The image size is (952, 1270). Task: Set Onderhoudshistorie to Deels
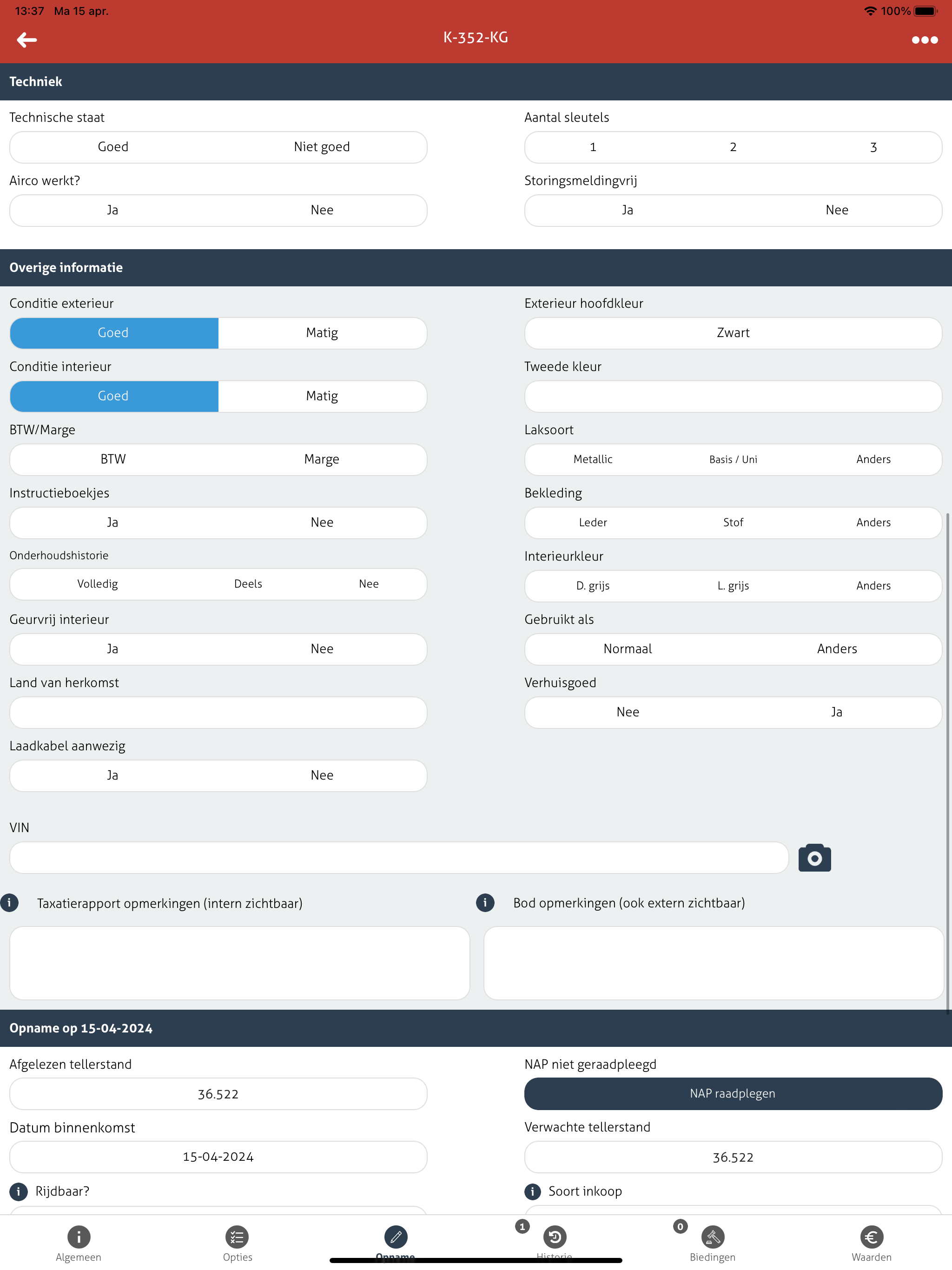tap(248, 584)
